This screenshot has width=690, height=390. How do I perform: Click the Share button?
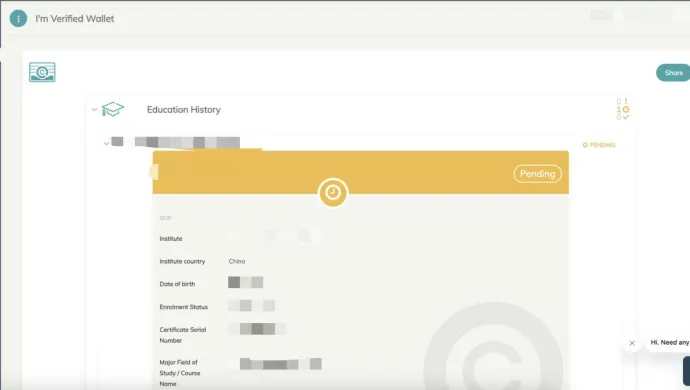click(x=673, y=73)
